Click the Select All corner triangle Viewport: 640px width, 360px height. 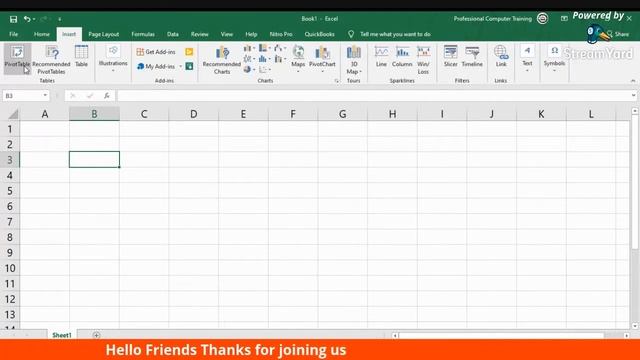13,114
